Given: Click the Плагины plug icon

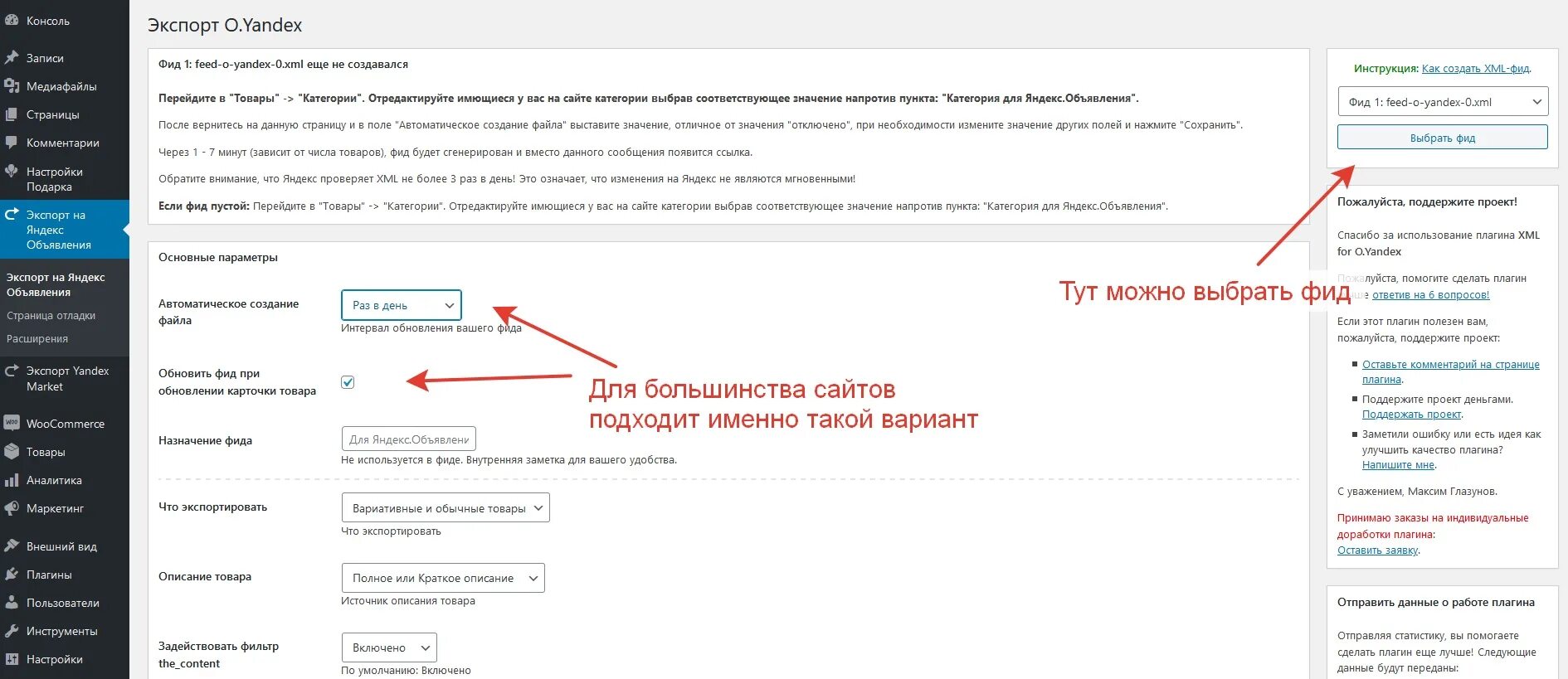Looking at the screenshot, I should pos(12,575).
